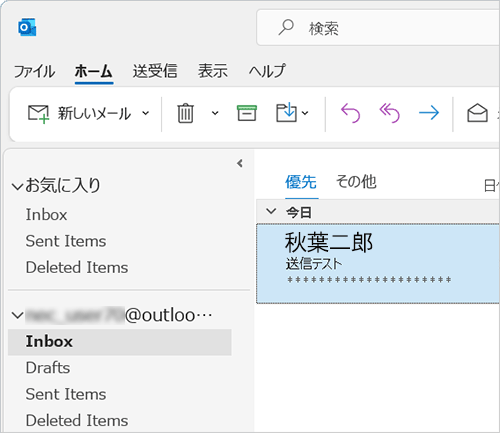The height and width of the screenshot is (433, 500).
Task: Open the email from 秋葉二郎
Action: 378,263
